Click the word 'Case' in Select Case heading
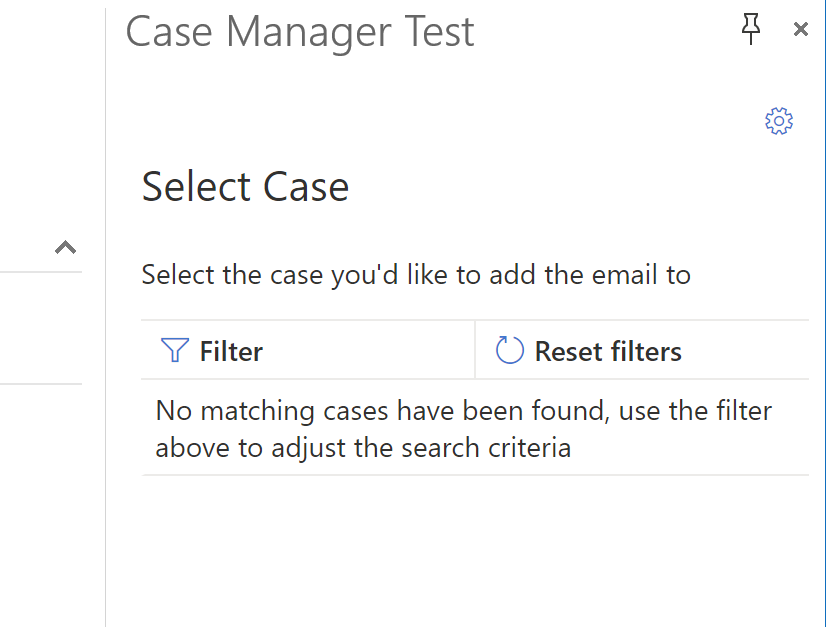The image size is (826, 627). pyautogui.click(x=306, y=187)
